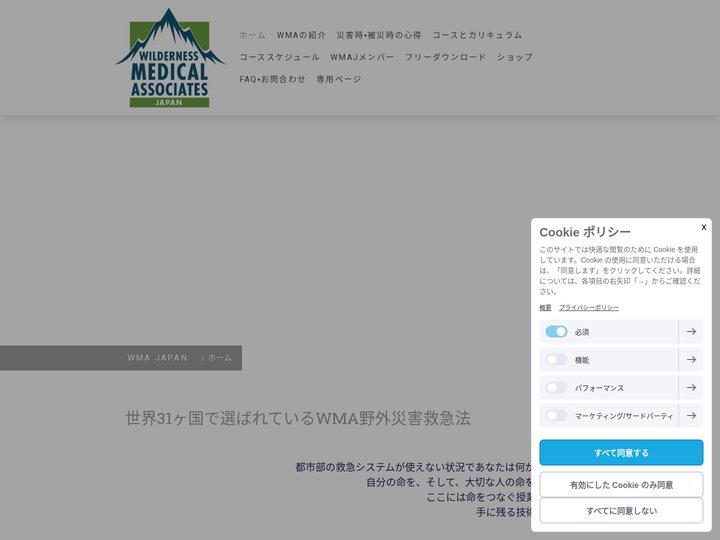
Task: Click ホーム in the breadcrumb bar
Action: click(x=220, y=358)
